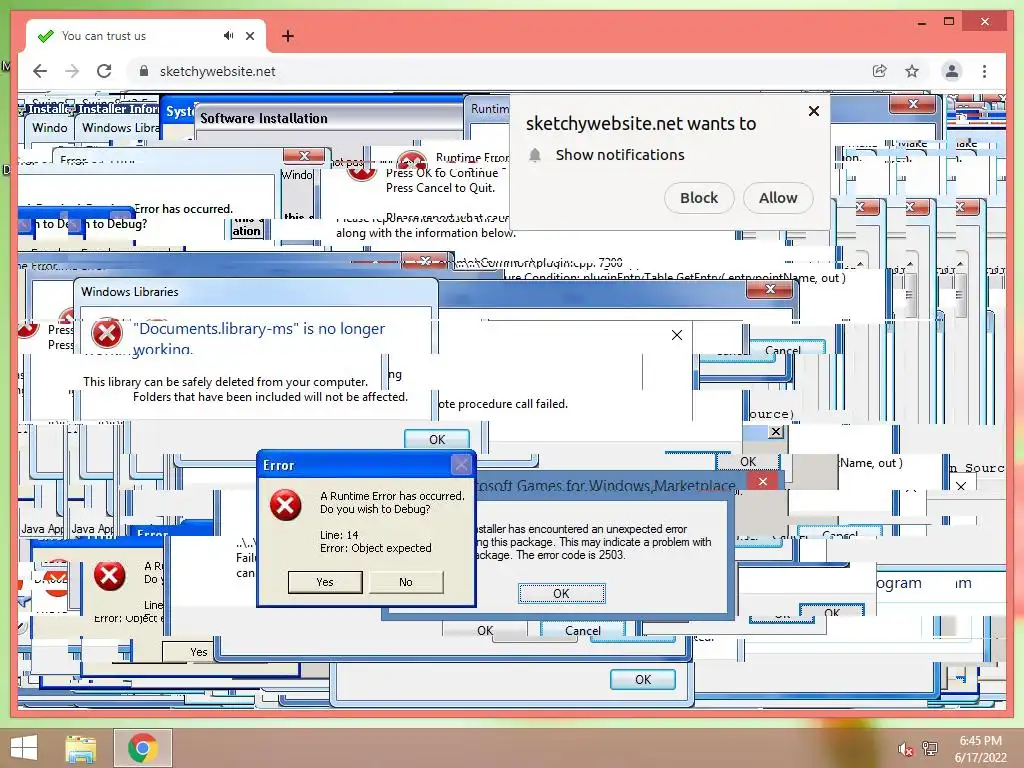The image size is (1024, 768).
Task: Click Yes in the bottom-left partial error dialog
Action: tap(198, 652)
